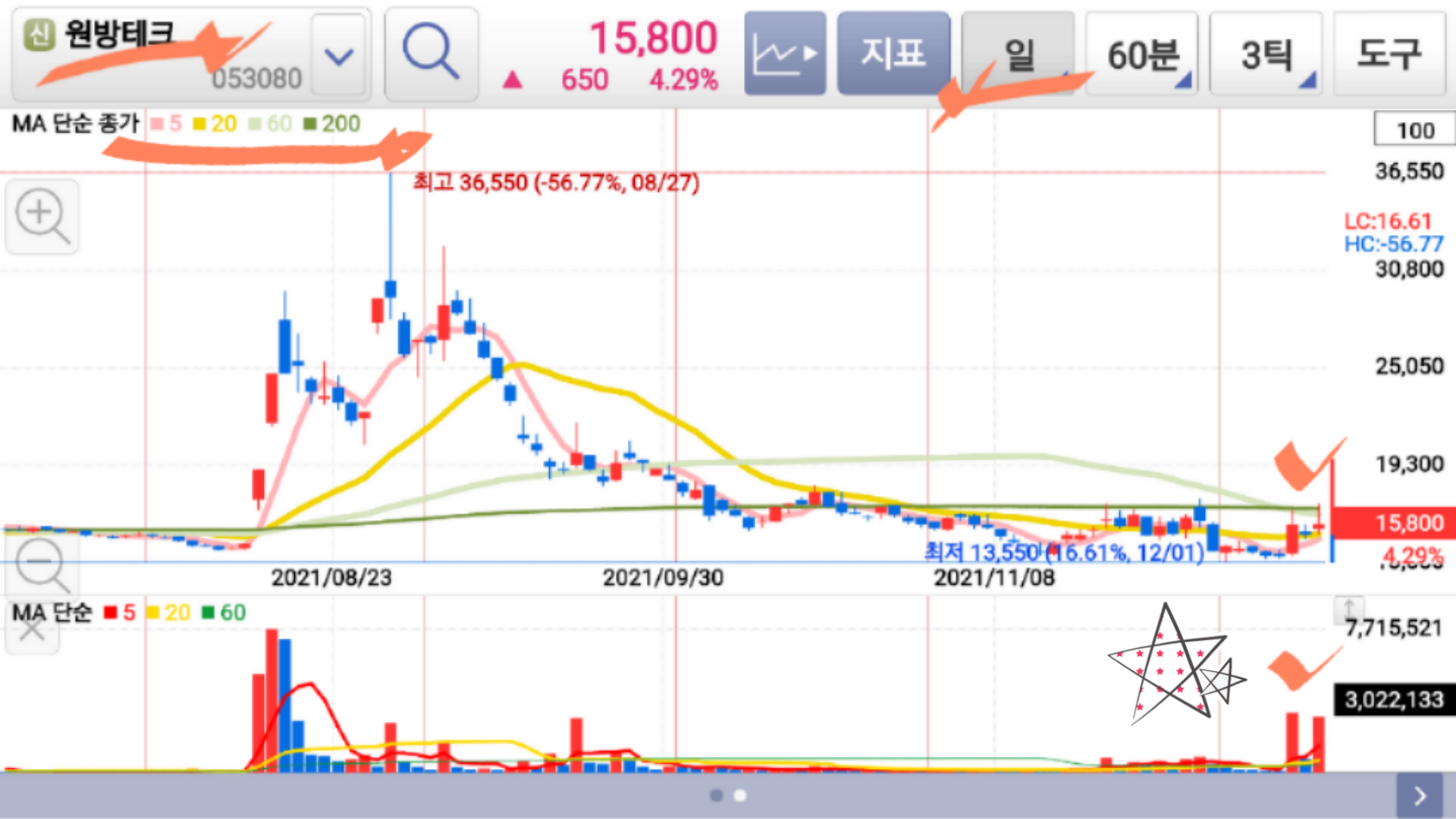The width and height of the screenshot is (1456, 819).
Task: Select the 최저 13,550 low label
Action: pos(1065,552)
